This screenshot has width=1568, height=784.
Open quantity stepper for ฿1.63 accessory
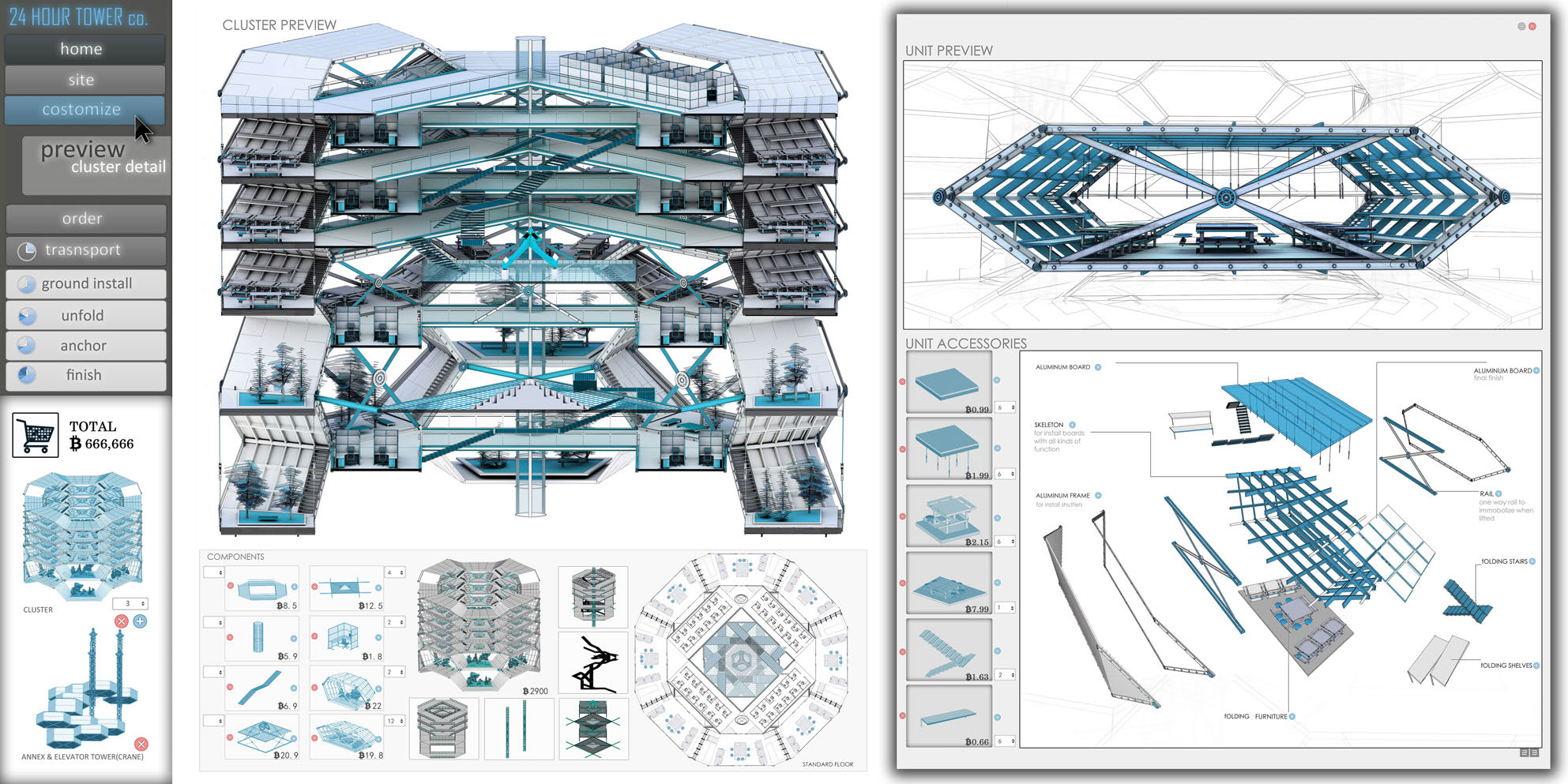[x=1006, y=675]
